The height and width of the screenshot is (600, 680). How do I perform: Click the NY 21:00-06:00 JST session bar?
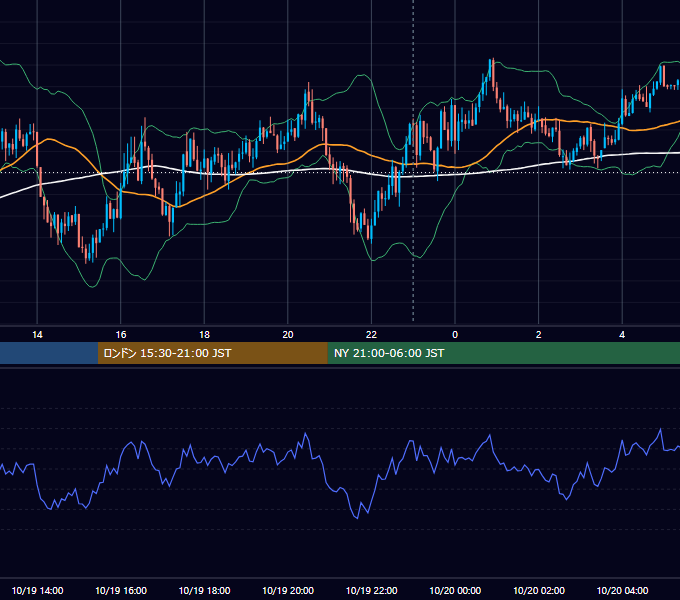[x=503, y=353]
